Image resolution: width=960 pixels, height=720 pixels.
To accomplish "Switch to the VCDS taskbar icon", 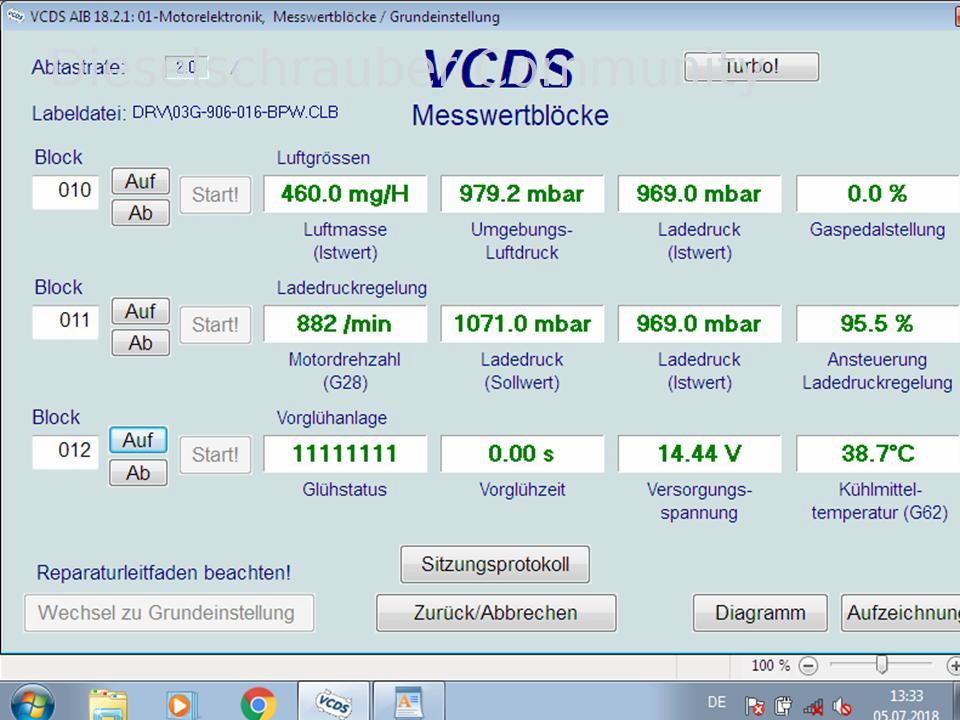I will pos(334,703).
